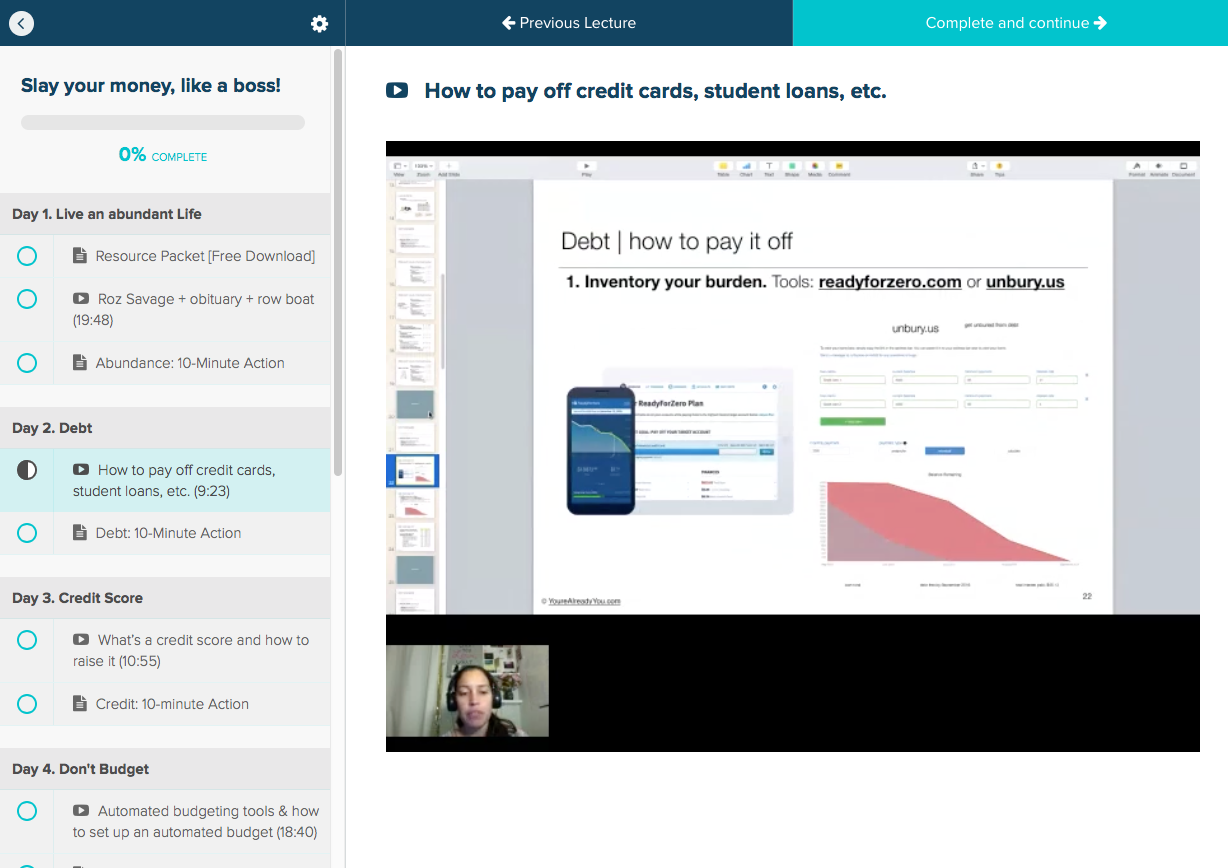This screenshot has width=1228, height=868.
Task: Click the 'Debt | how to pay it off' slide title
Action: 677,241
